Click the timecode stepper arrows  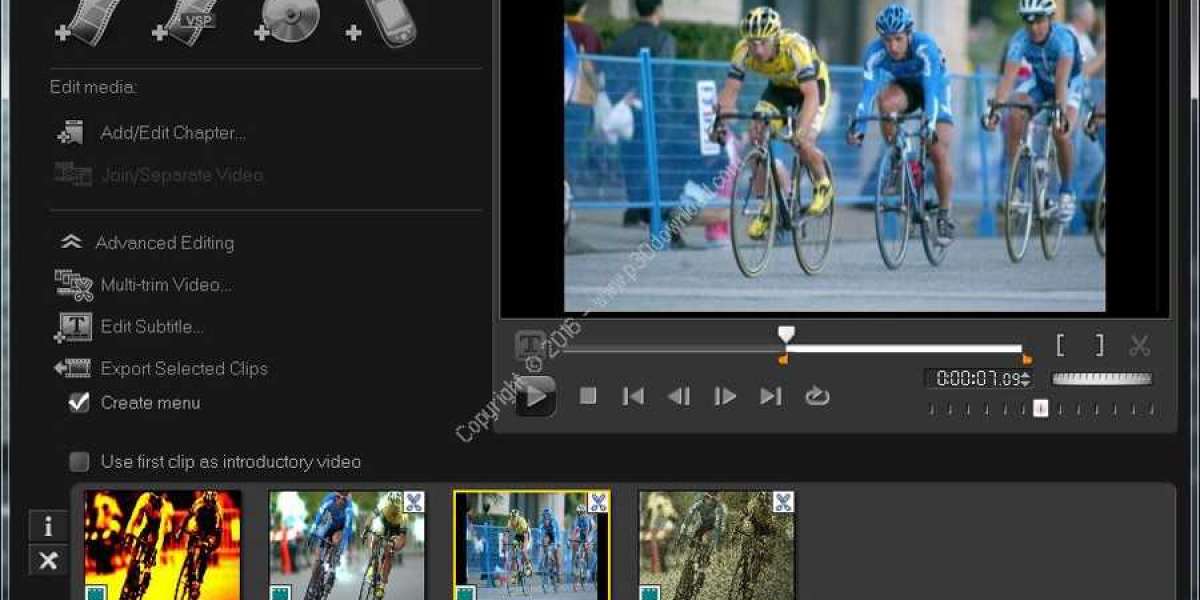pos(1025,379)
